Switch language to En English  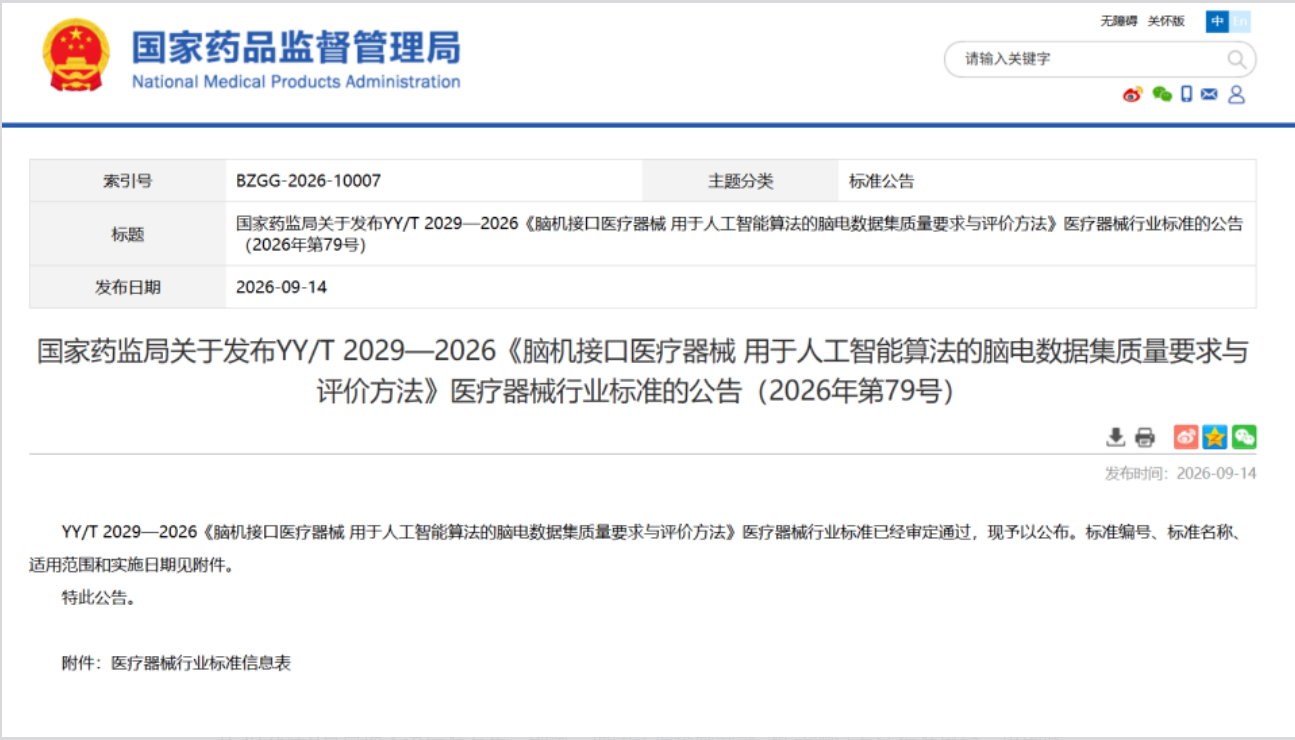pos(1240,21)
